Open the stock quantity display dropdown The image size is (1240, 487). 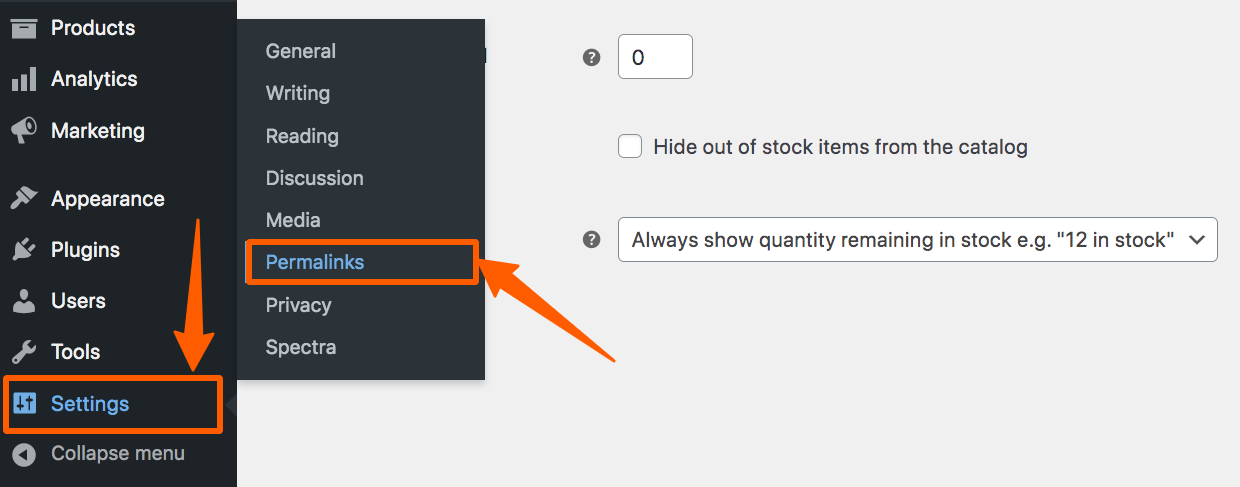[x=917, y=240]
